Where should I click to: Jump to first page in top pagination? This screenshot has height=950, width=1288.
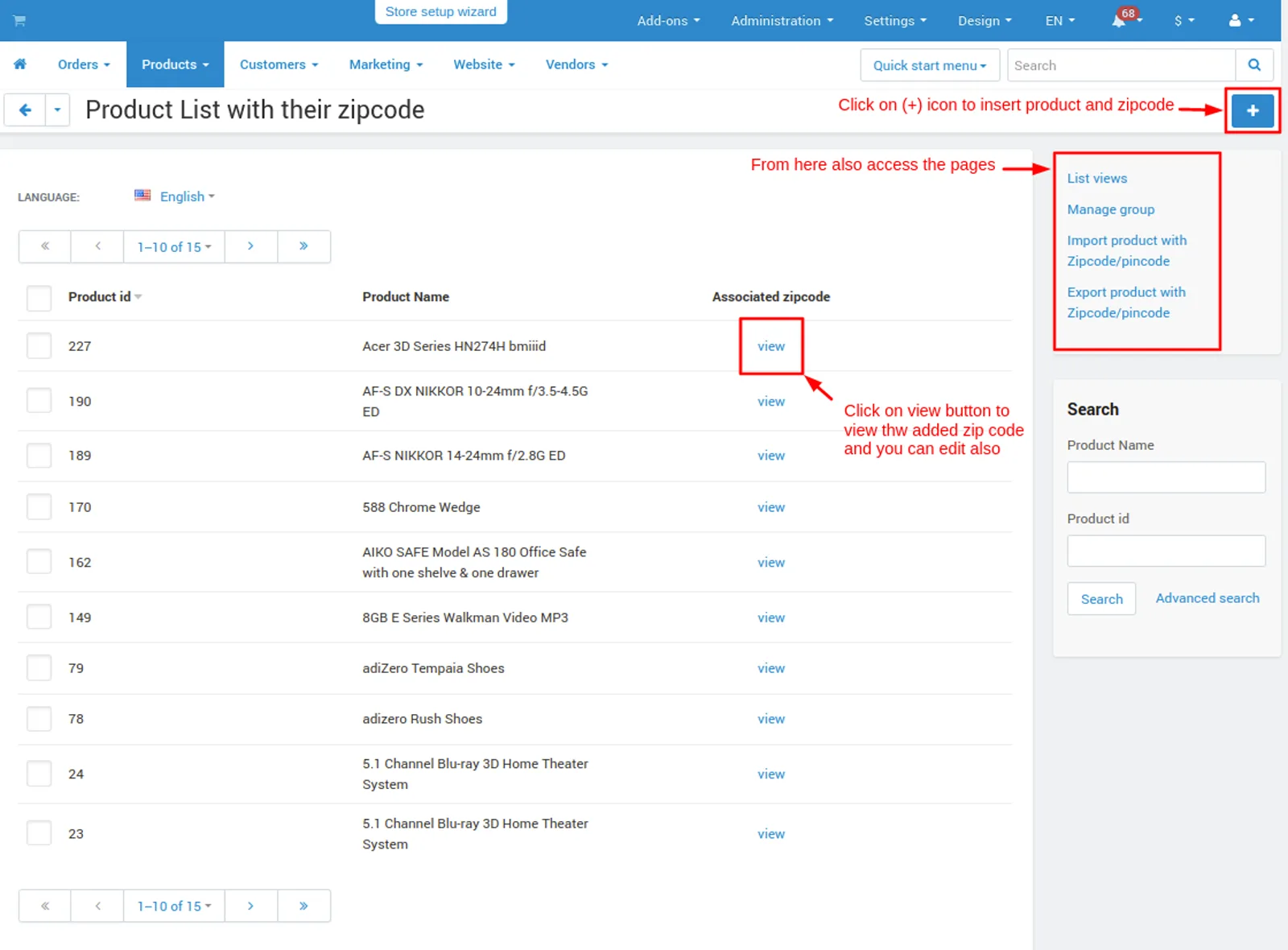pyautogui.click(x=45, y=246)
